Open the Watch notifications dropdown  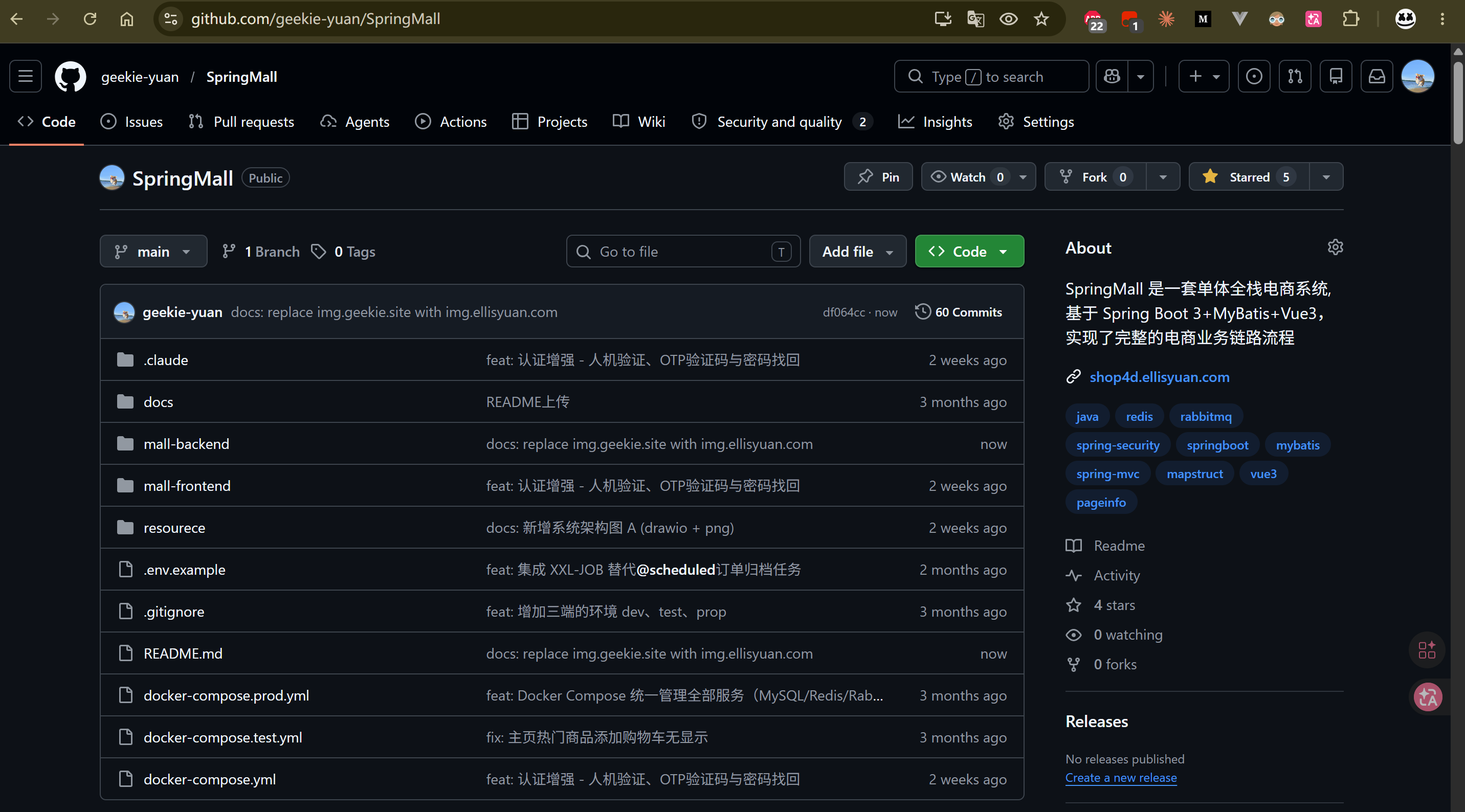[x=978, y=177]
